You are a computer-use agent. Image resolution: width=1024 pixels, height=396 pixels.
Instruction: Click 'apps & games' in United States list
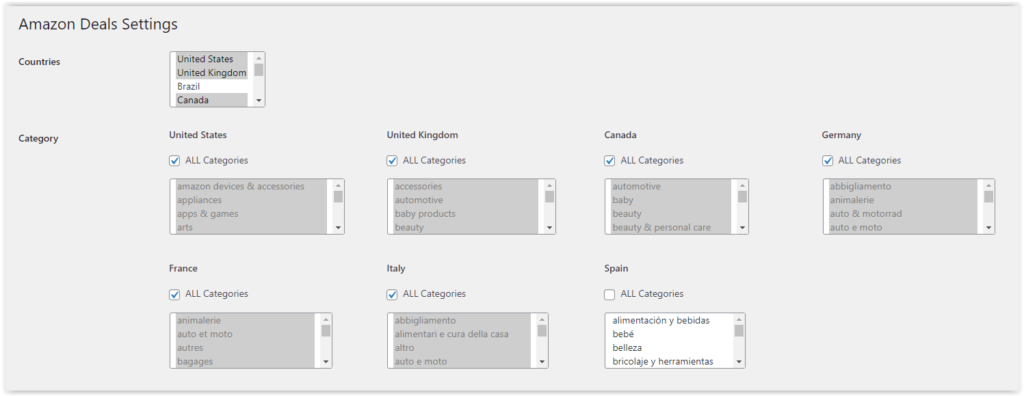pyautogui.click(x=251, y=214)
